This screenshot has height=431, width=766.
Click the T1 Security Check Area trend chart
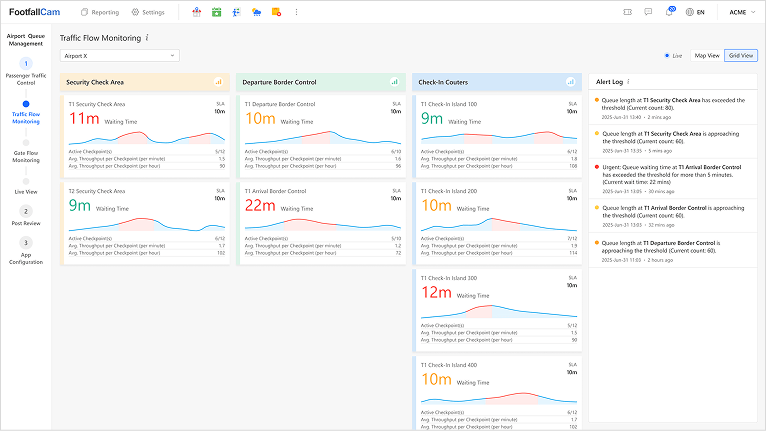147,138
